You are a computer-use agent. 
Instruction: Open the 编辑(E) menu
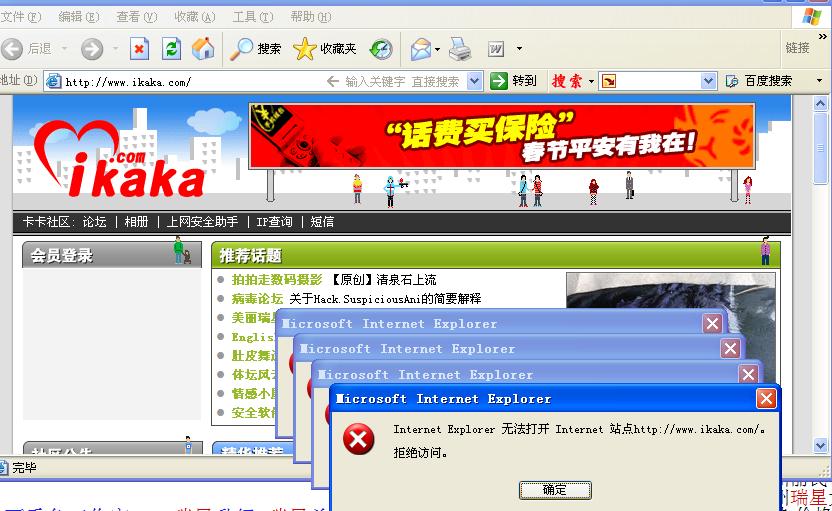point(79,17)
